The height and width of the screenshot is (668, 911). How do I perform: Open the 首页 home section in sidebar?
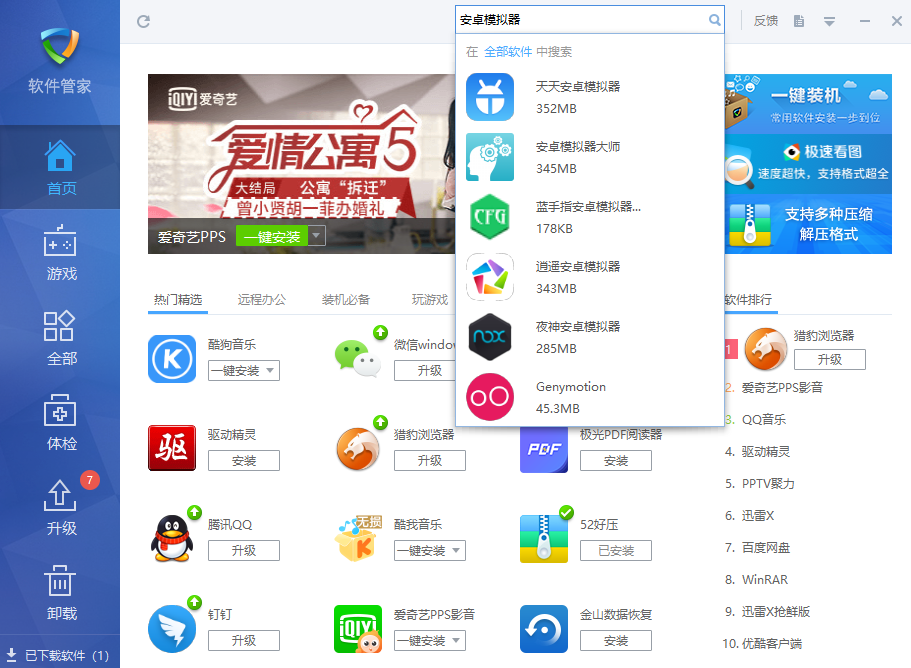pyautogui.click(x=60, y=167)
